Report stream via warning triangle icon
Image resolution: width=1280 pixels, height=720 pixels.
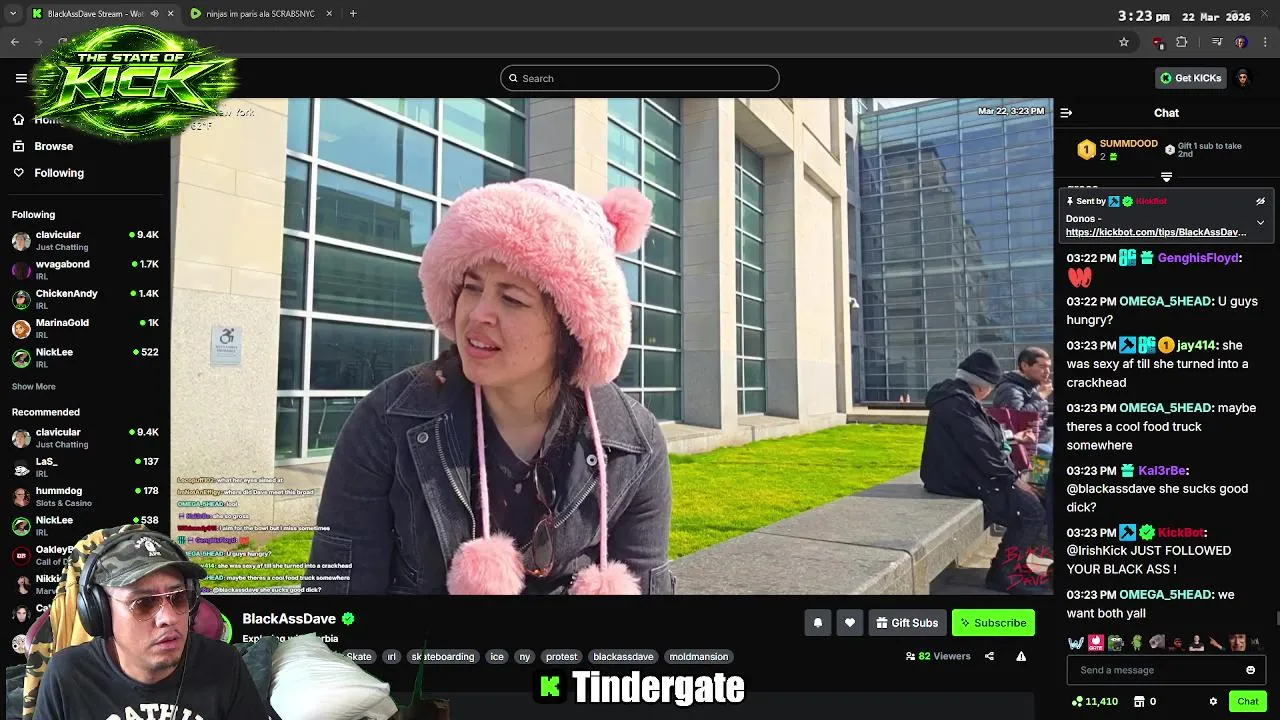[1021, 656]
